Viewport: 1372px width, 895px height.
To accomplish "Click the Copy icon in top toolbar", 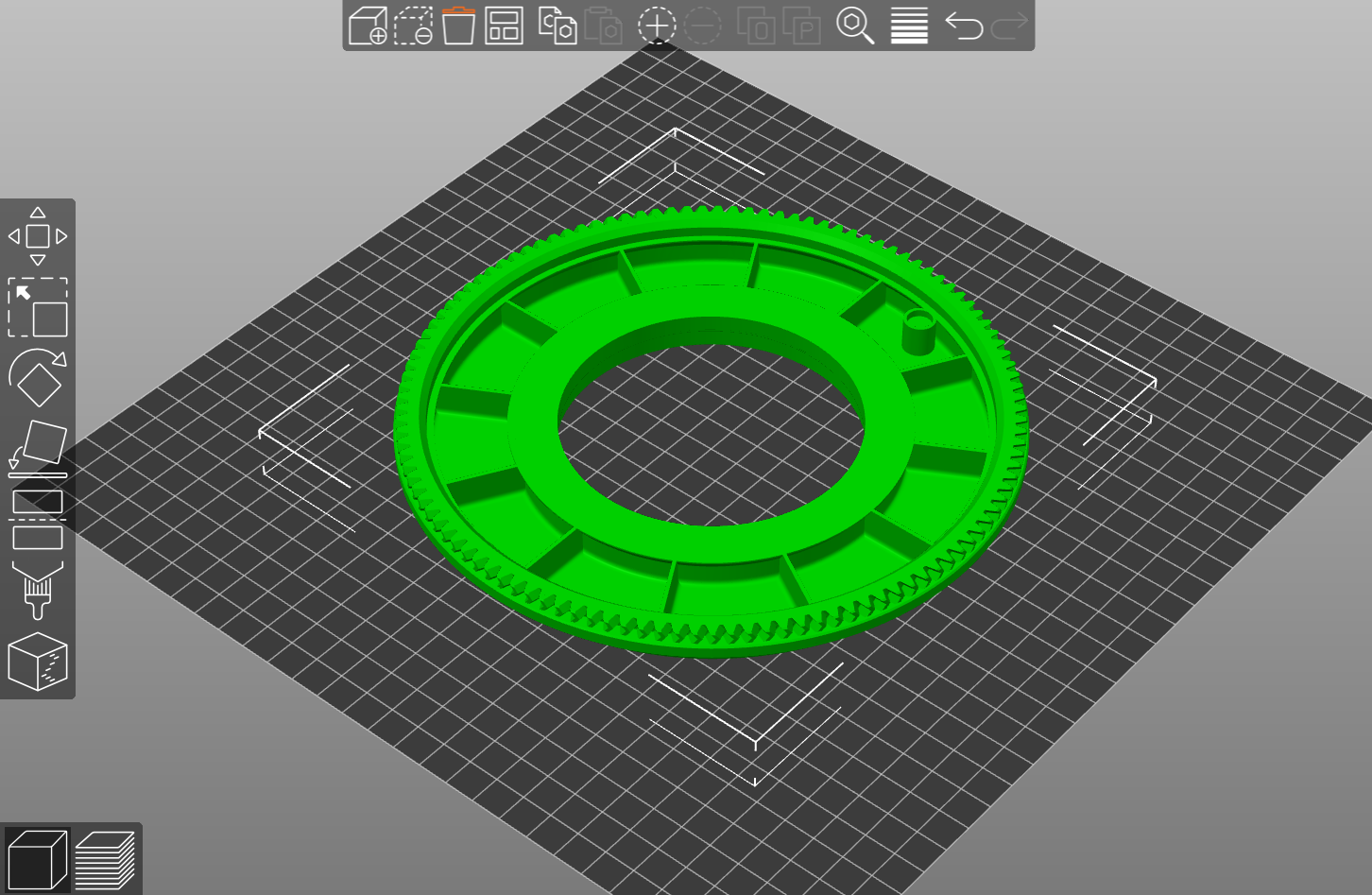I will click(557, 26).
